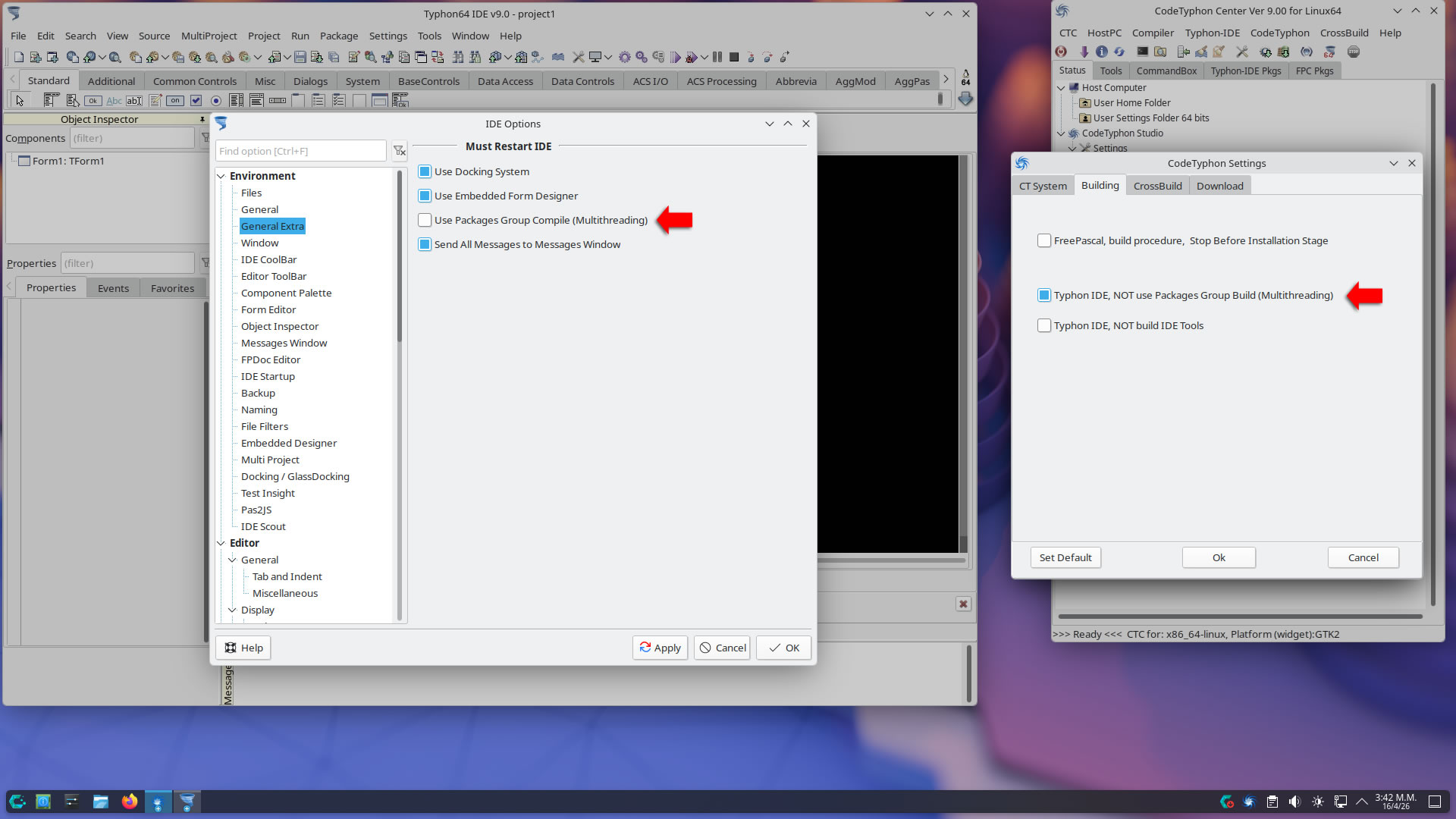Enable Use Packages Group Compile checkbox

pos(425,220)
